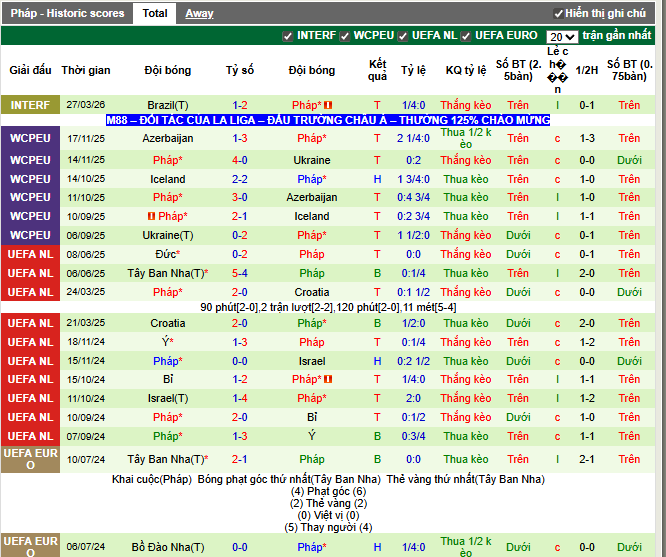Toggle the UEFA EURO filter checkbox
This screenshot has height=557, width=666.
coord(466,36)
